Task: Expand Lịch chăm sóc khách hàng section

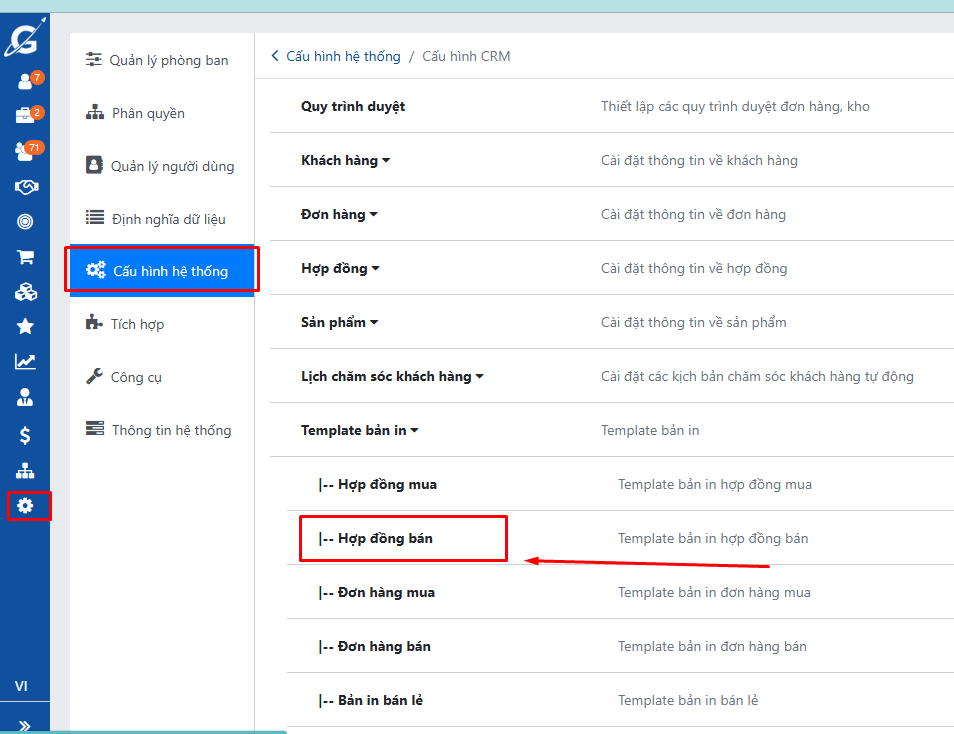Action: (392, 376)
